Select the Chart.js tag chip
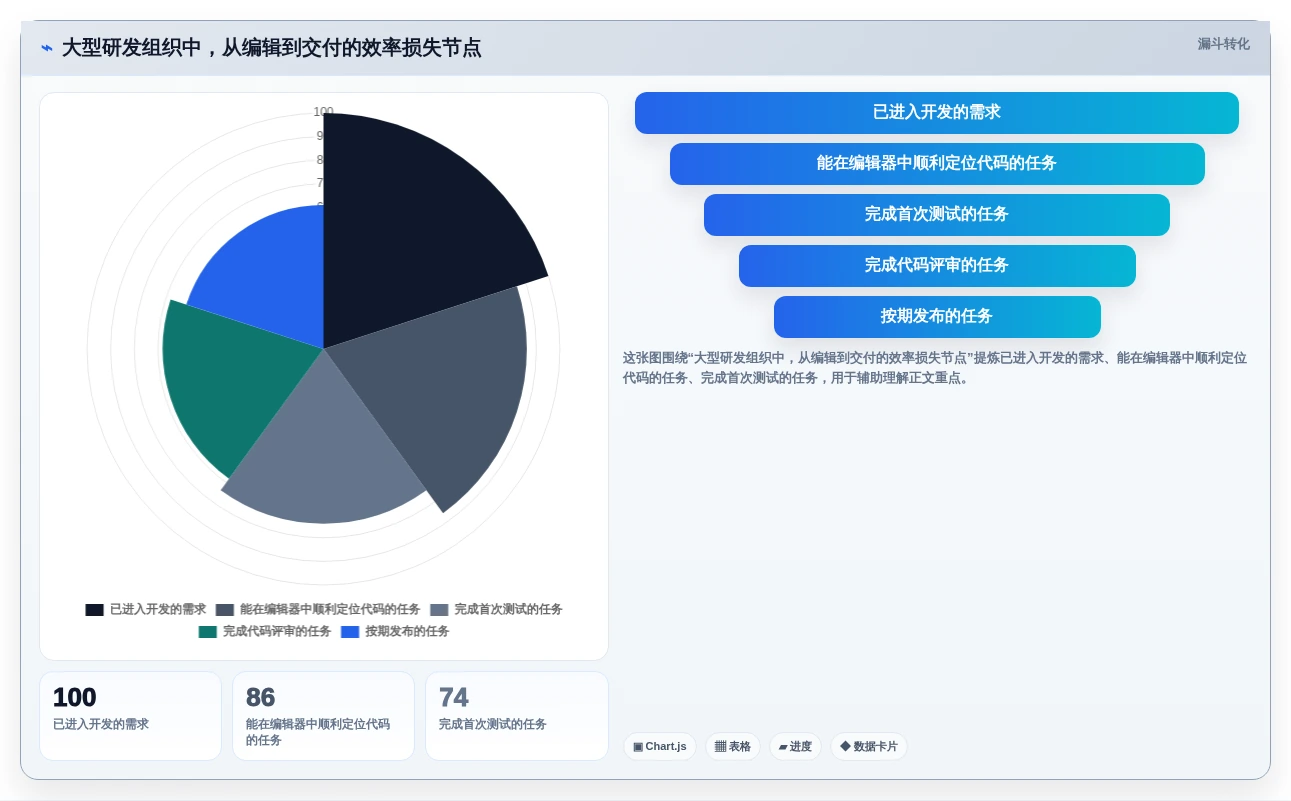 pyautogui.click(x=660, y=747)
